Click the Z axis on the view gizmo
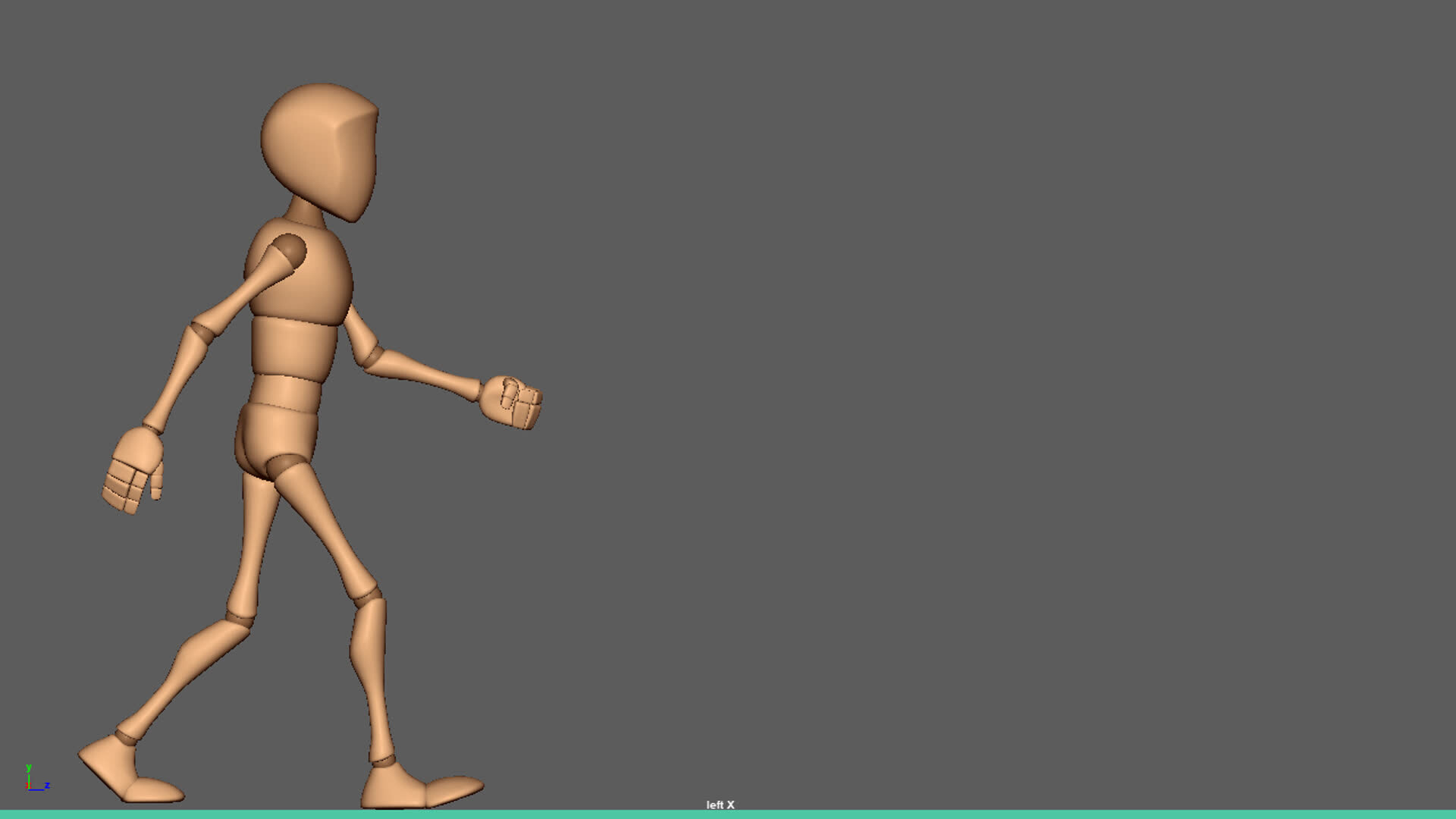 click(47, 786)
